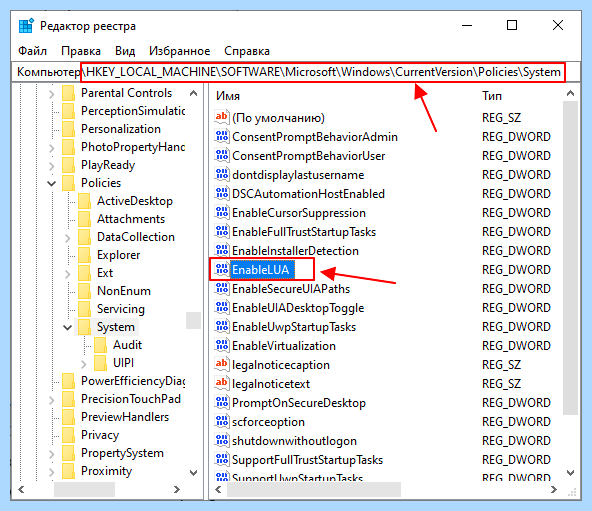This screenshot has height=511, width=592.
Task: Select the Privacy key
Action: [x=100, y=435]
